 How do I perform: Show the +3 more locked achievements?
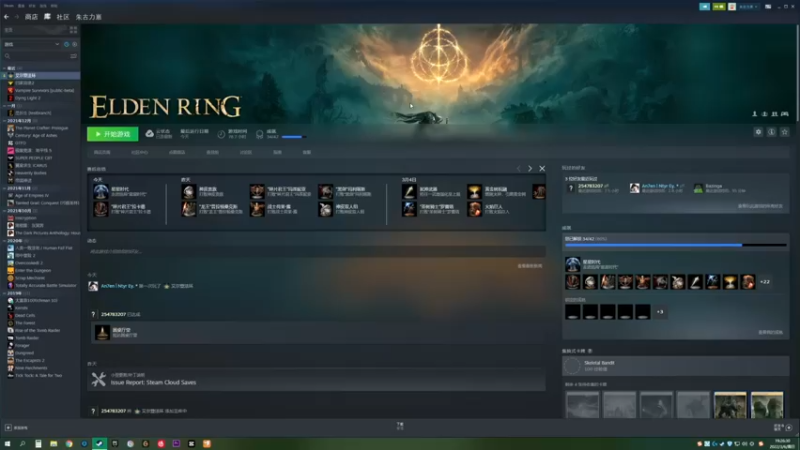click(x=660, y=312)
